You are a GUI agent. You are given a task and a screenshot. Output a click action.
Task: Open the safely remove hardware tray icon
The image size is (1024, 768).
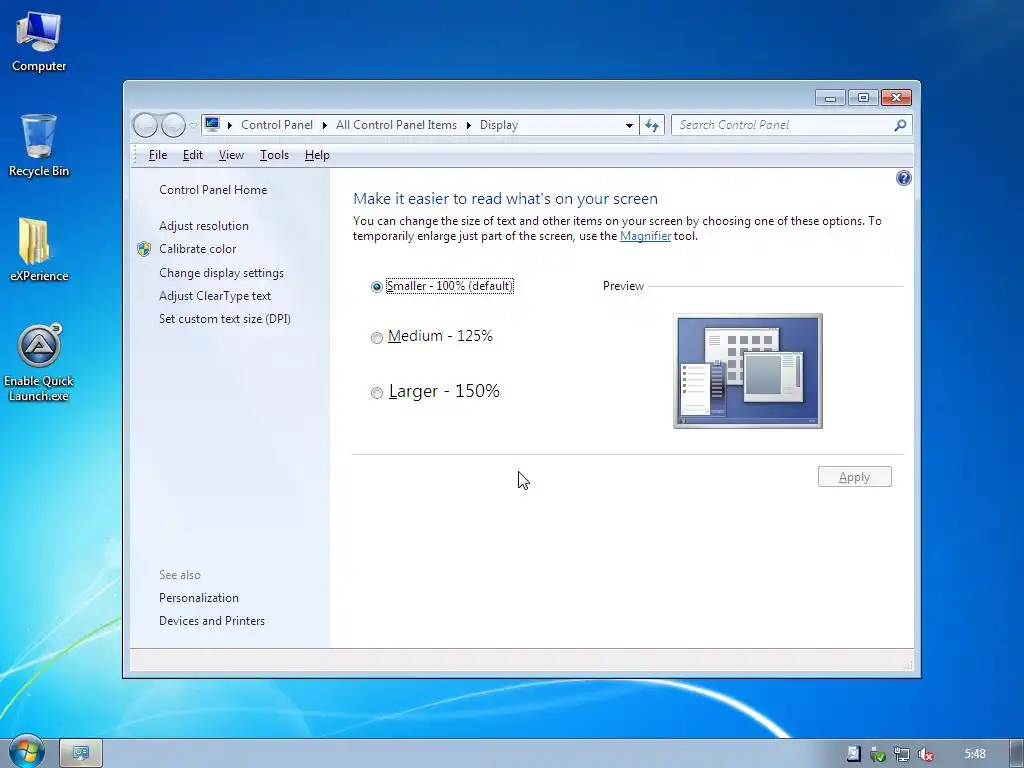tap(878, 754)
